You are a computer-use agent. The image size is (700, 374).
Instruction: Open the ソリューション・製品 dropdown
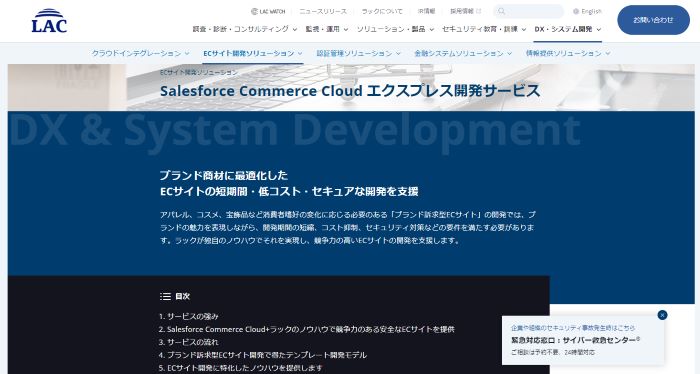point(395,29)
